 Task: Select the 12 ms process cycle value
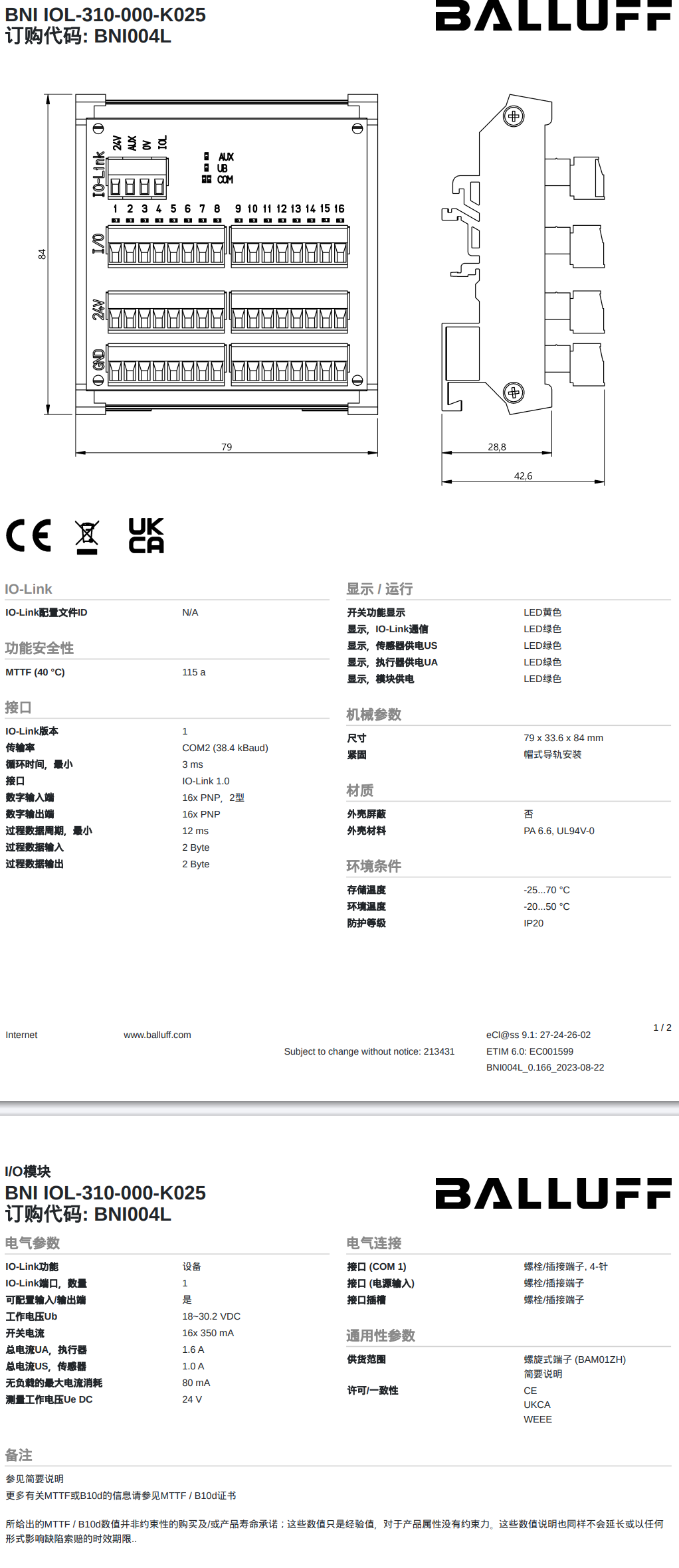point(195,831)
